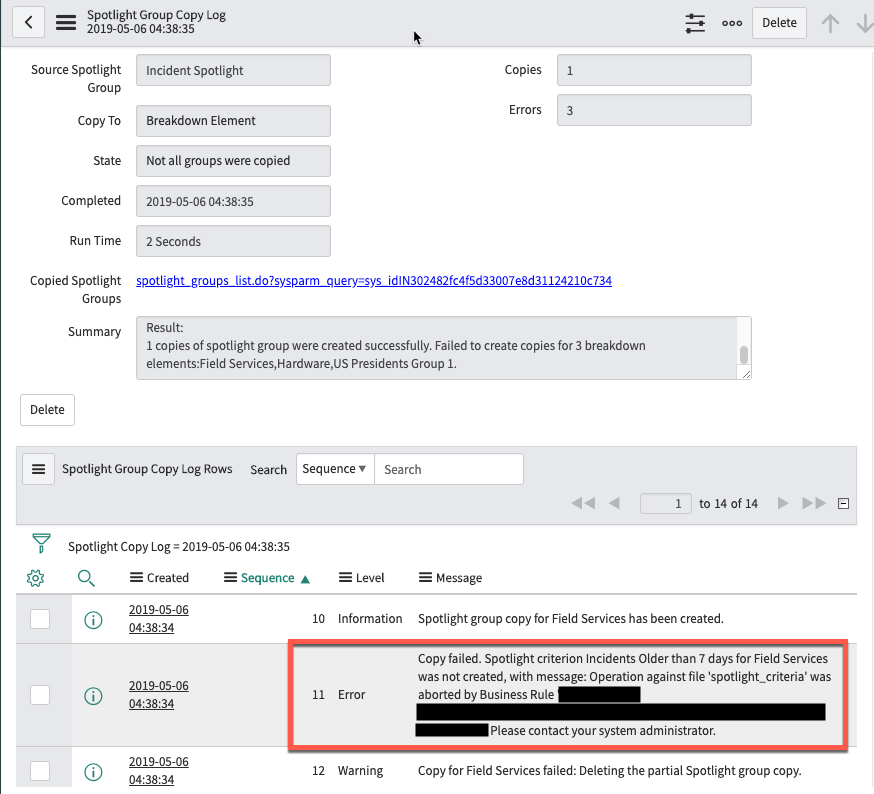Click Delete button below Summary

tap(47, 410)
